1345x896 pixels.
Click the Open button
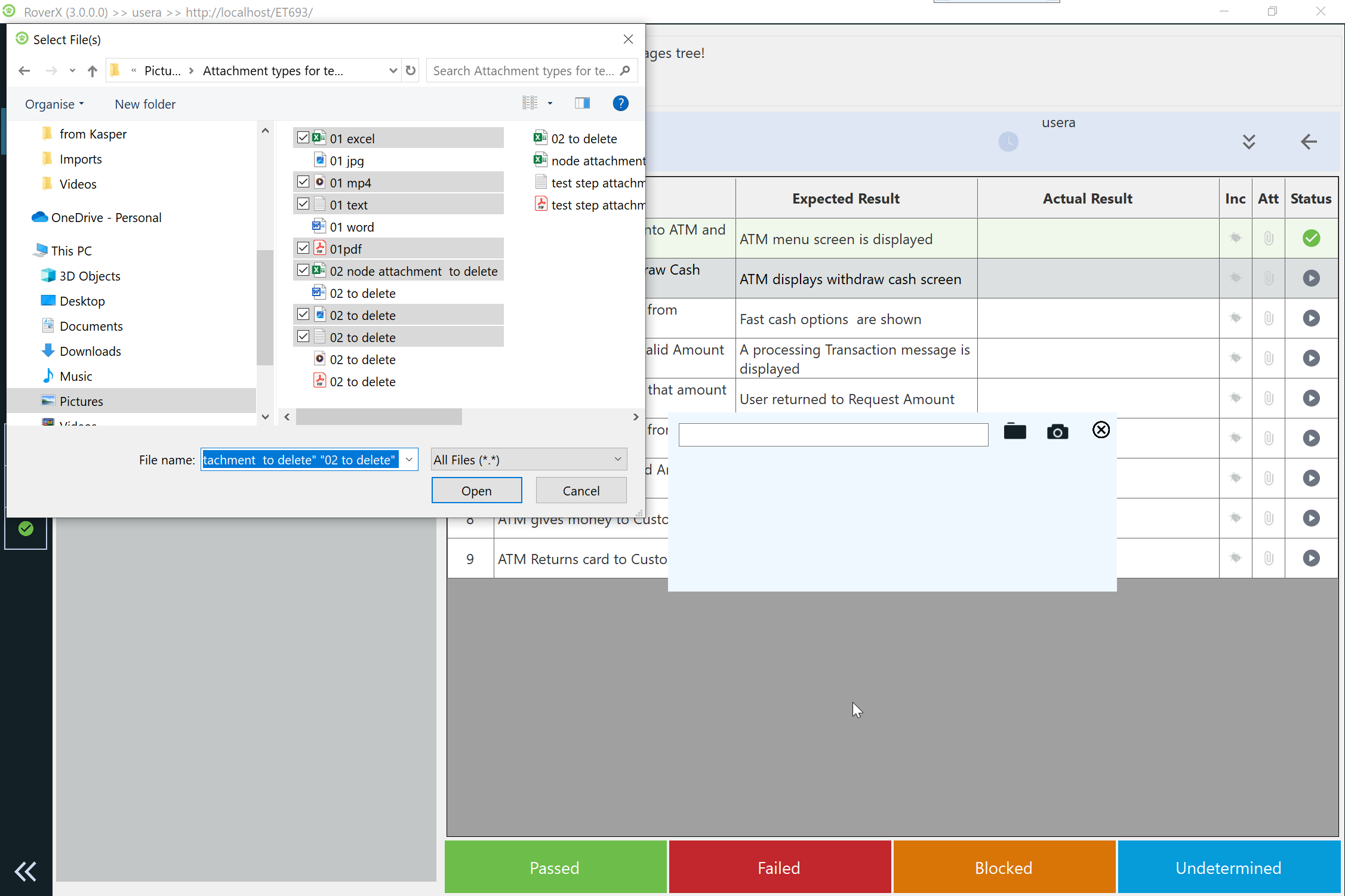point(476,491)
